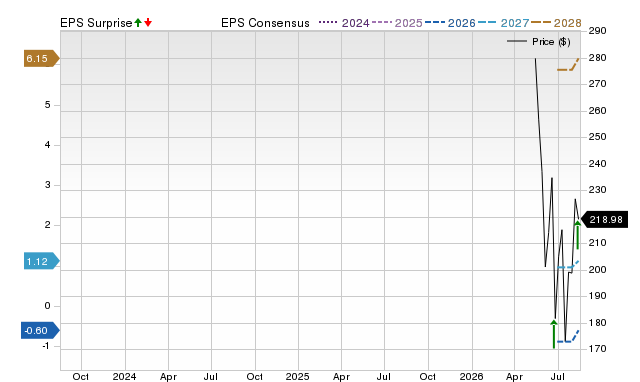Click the 170 price axis label
The width and height of the screenshot is (640, 382).
598,349
